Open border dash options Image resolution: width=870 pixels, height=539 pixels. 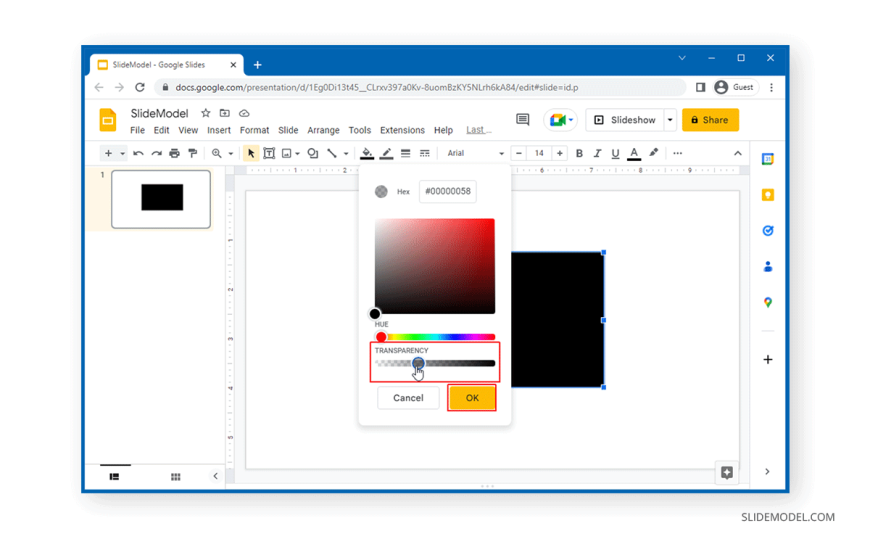[424, 154]
